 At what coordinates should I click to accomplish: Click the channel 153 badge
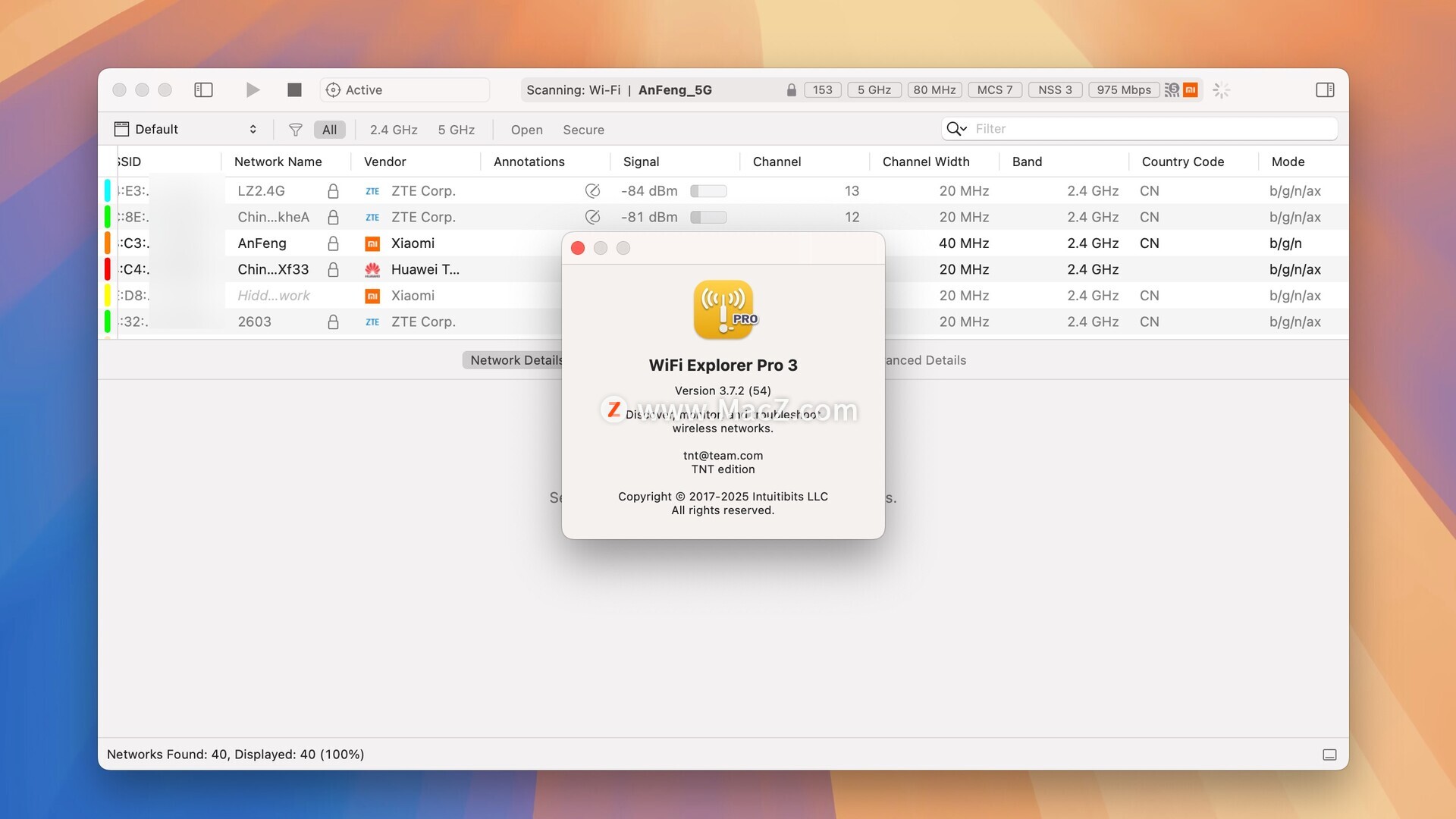(x=822, y=89)
